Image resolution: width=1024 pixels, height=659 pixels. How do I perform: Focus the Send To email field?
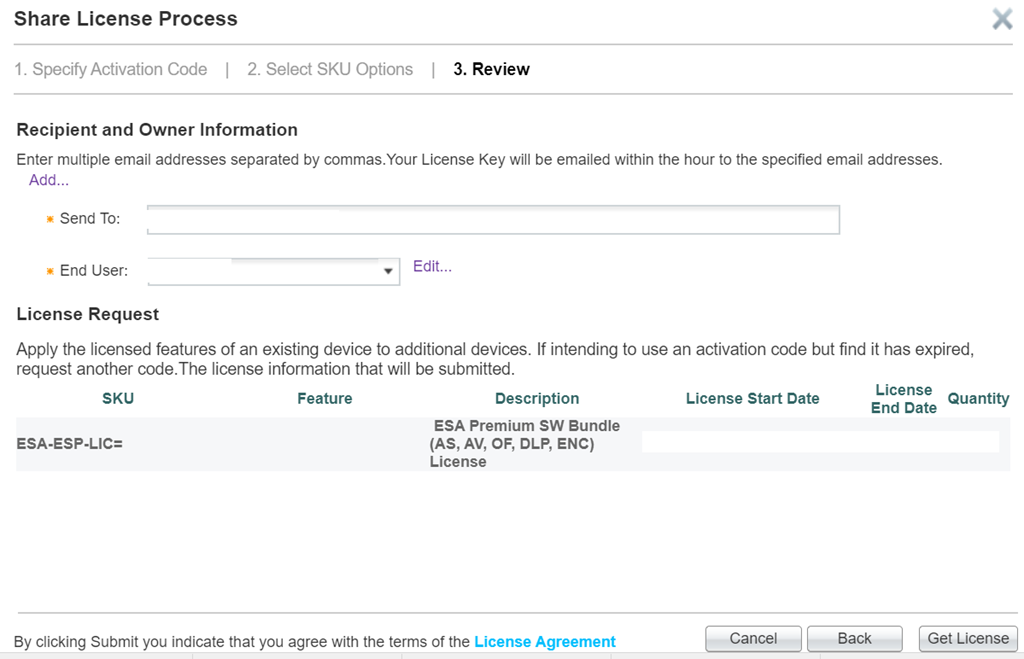pyautogui.click(x=493, y=219)
